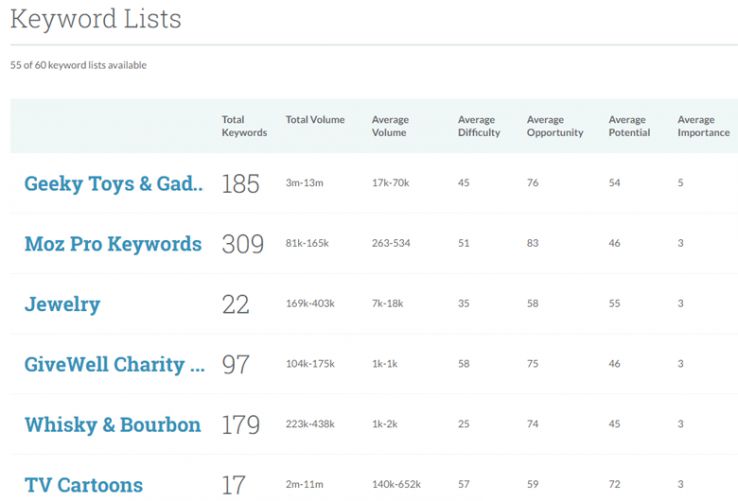The image size is (738, 501).
Task: Open the Whisky & Bourbon keyword list
Action: coord(112,424)
